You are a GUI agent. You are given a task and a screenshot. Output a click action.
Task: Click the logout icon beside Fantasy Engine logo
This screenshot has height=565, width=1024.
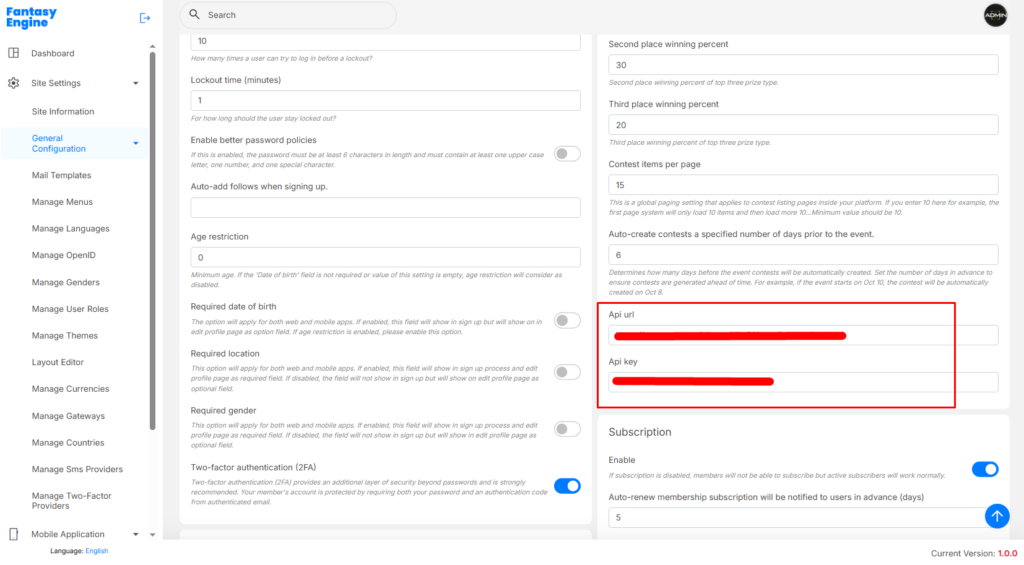[145, 18]
